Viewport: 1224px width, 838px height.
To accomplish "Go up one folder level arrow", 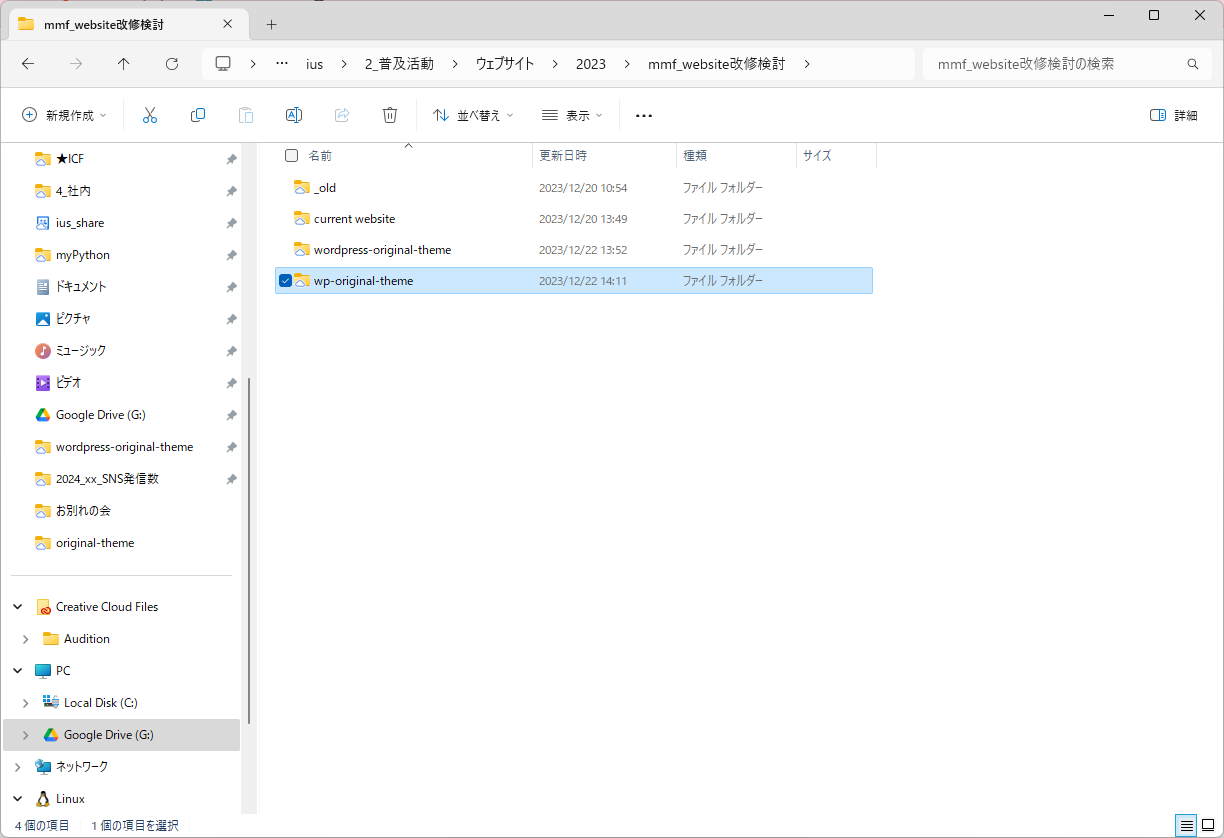I will point(124,64).
